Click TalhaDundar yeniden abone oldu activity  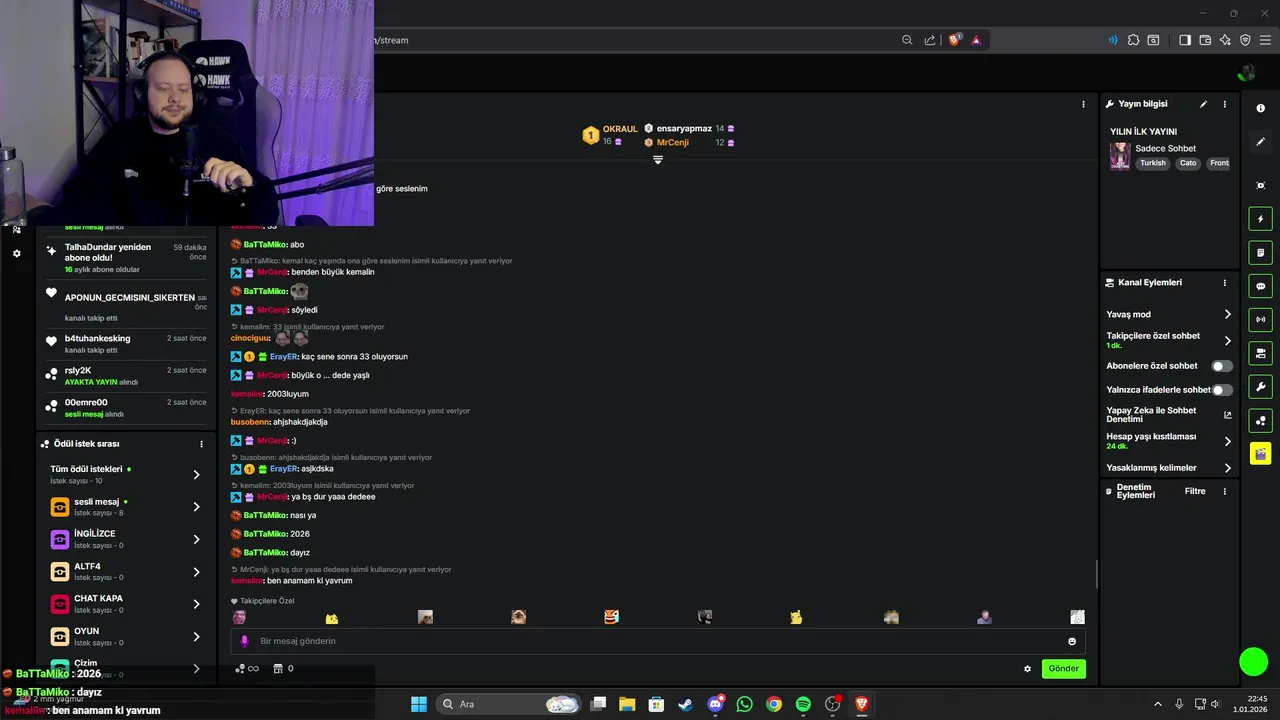click(x=126, y=258)
